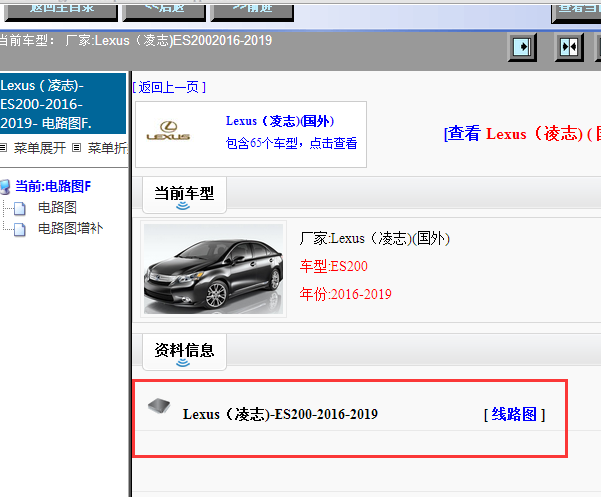The height and width of the screenshot is (497, 601).
Task: Select the 资料信息 tab
Action: pos(184,352)
